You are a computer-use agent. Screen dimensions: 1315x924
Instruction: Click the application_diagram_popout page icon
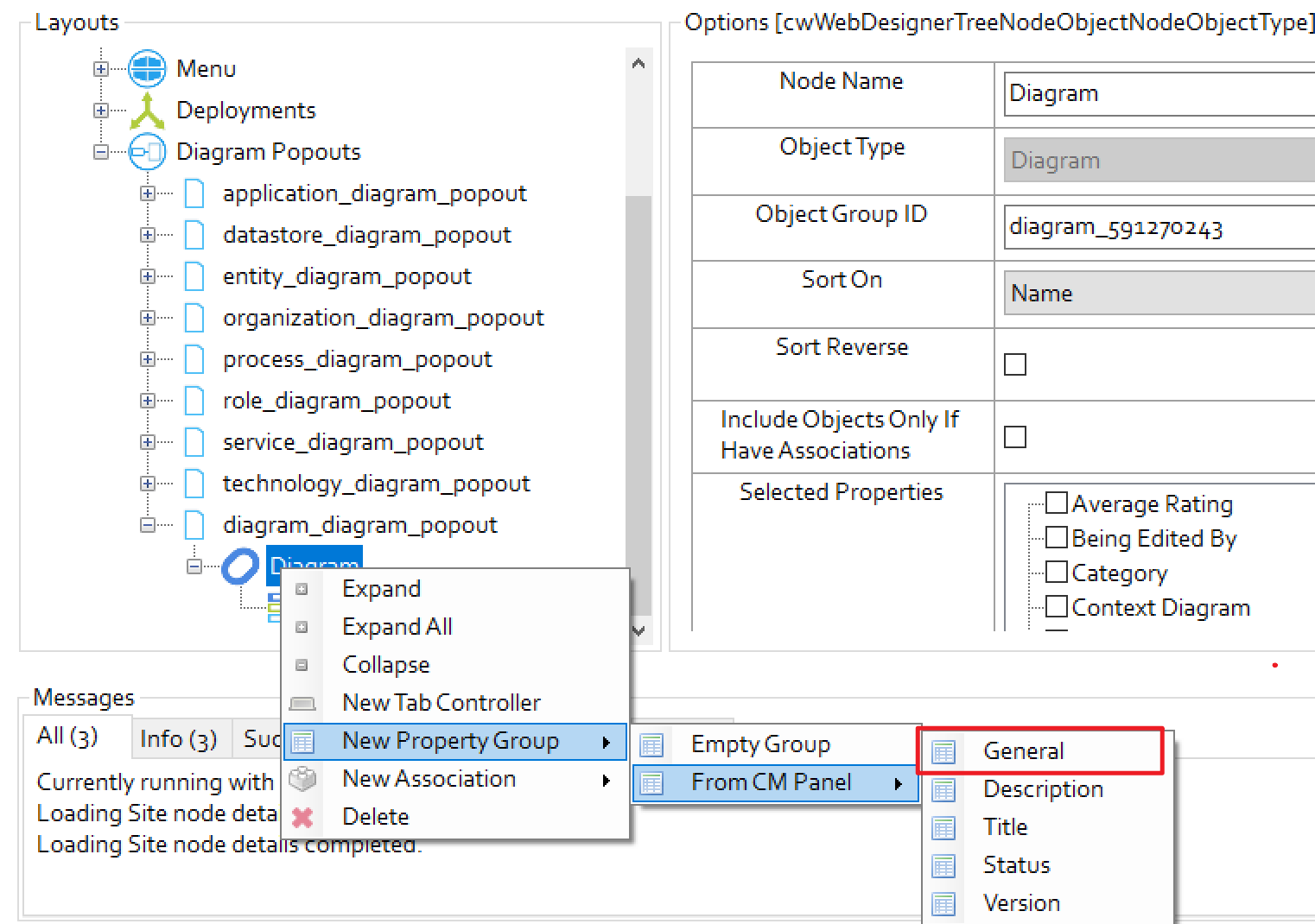(195, 193)
